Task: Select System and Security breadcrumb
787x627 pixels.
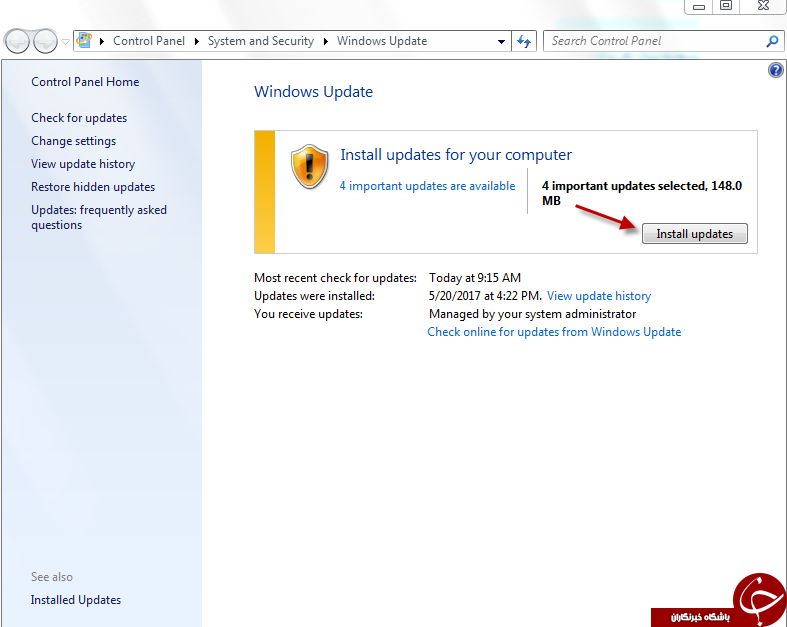Action: 261,41
